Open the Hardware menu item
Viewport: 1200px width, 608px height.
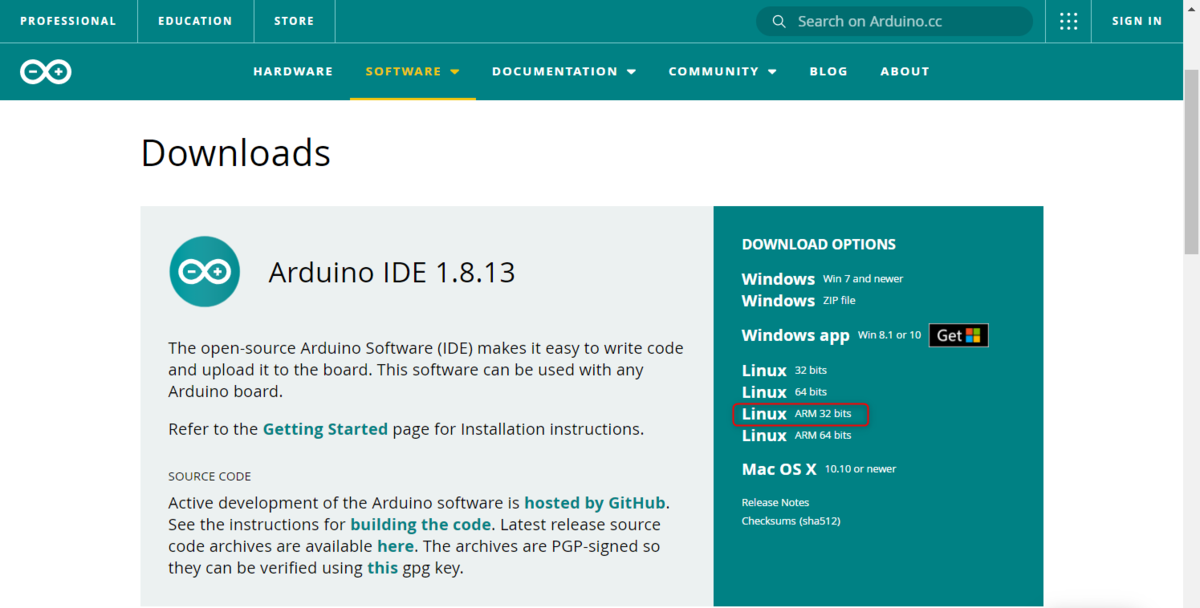coord(293,72)
